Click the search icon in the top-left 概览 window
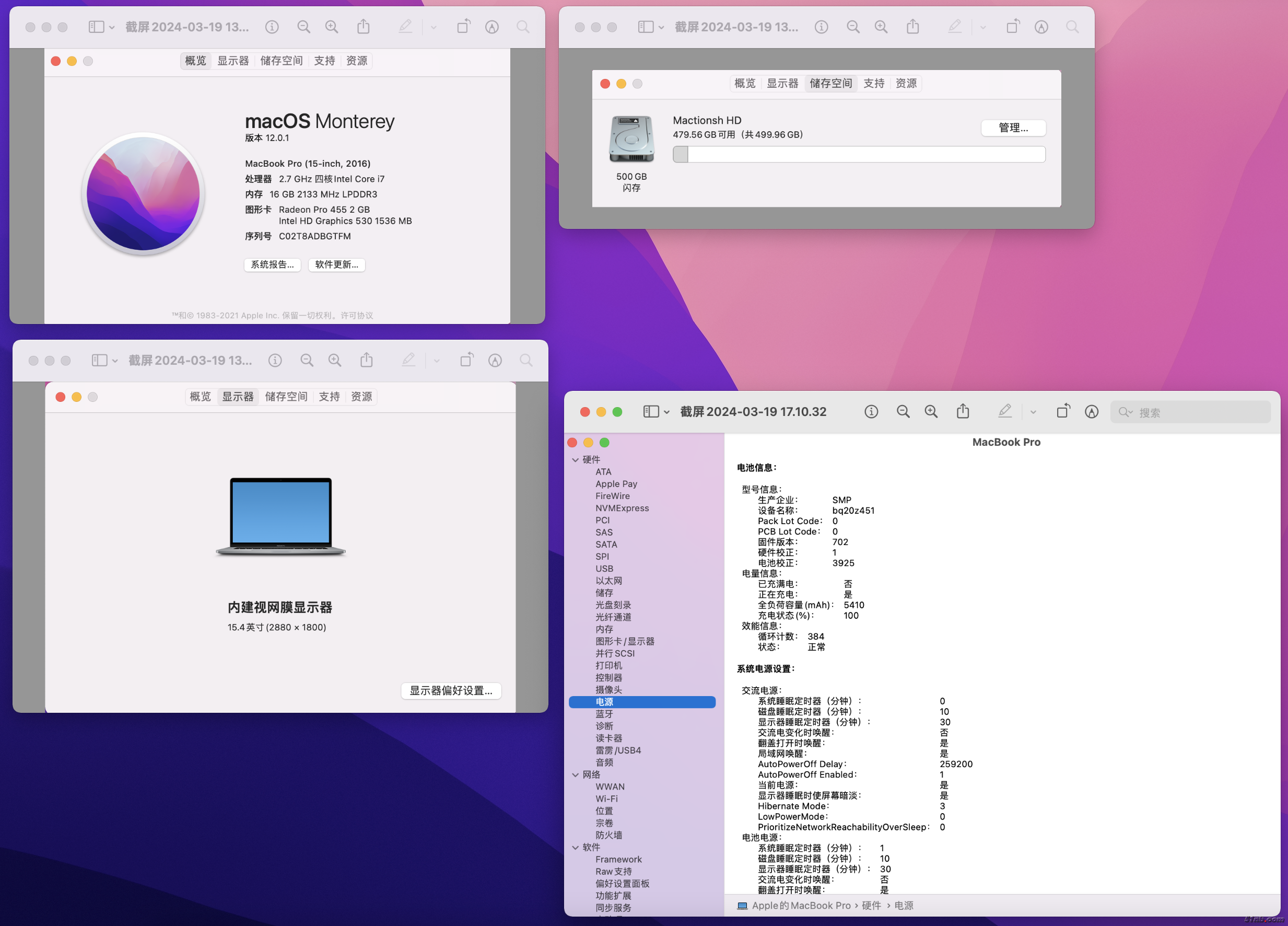This screenshot has height=926, width=1288. pos(523,27)
